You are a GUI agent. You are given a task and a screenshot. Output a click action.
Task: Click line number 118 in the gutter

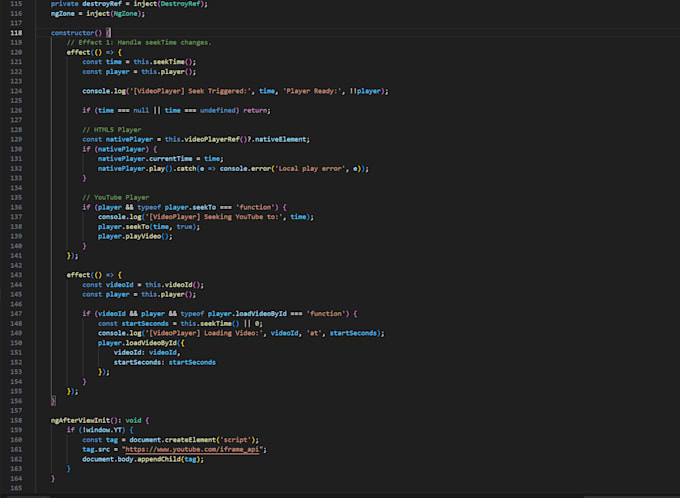[x=16, y=33]
